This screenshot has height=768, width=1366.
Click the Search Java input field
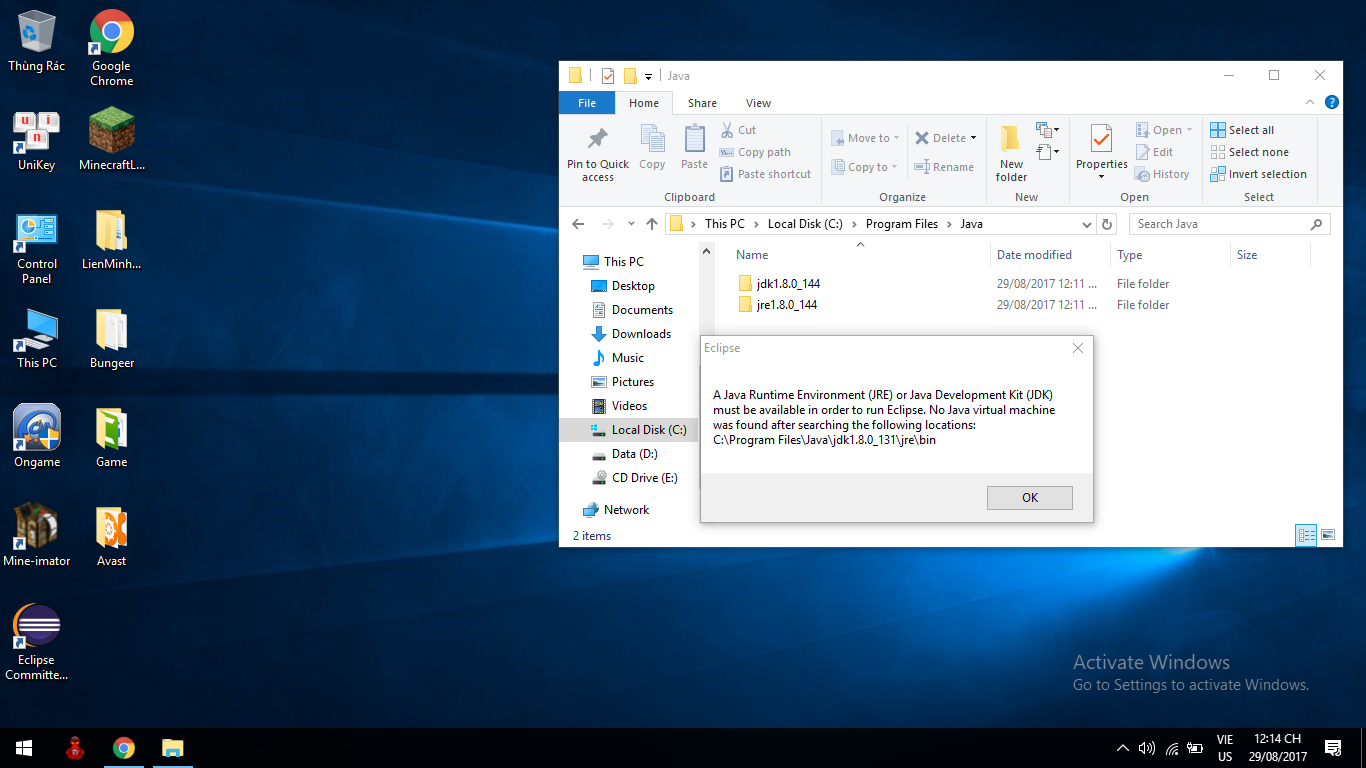(1220, 224)
